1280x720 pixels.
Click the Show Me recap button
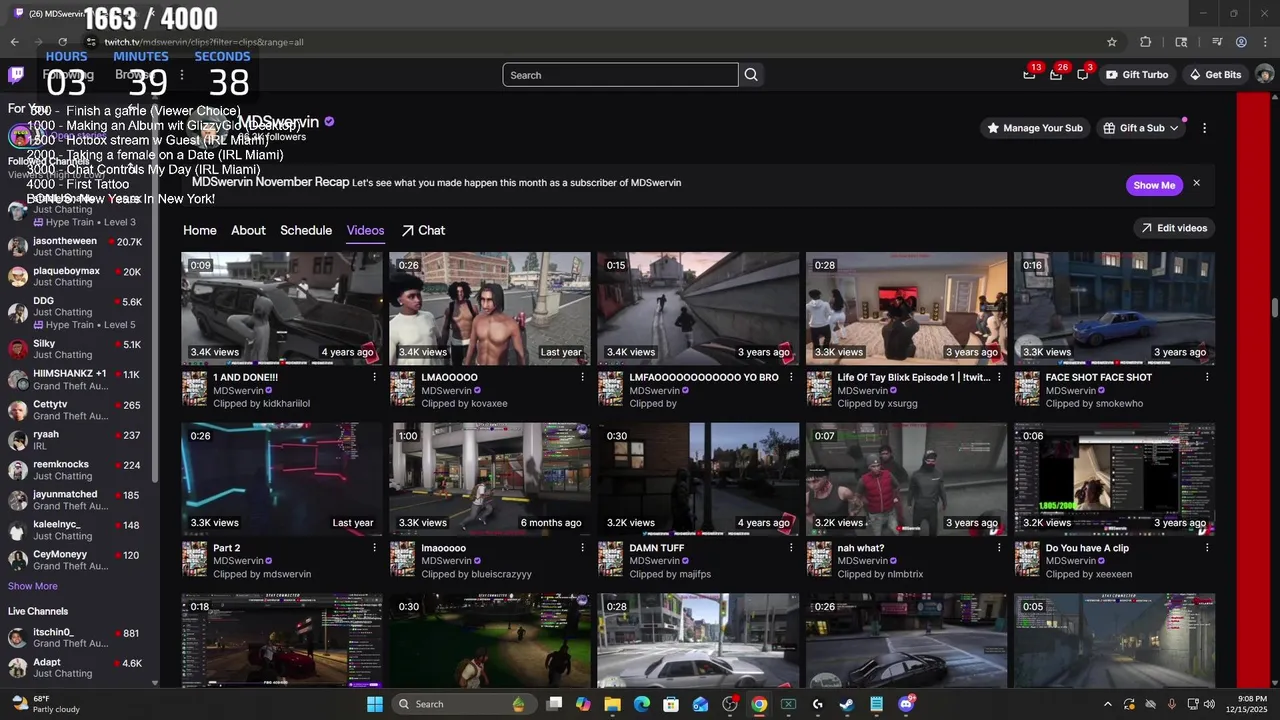(1154, 185)
